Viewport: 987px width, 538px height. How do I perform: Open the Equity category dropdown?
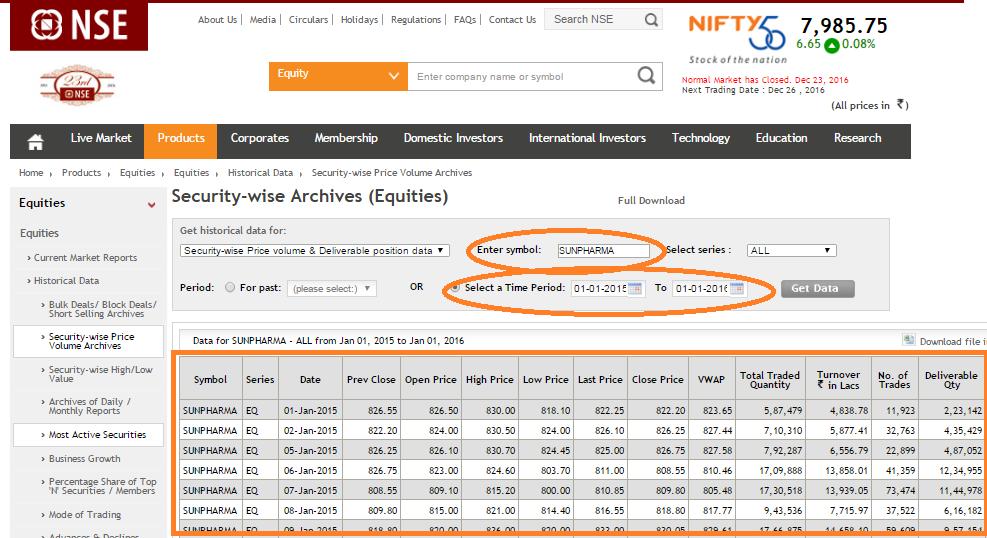pos(338,76)
